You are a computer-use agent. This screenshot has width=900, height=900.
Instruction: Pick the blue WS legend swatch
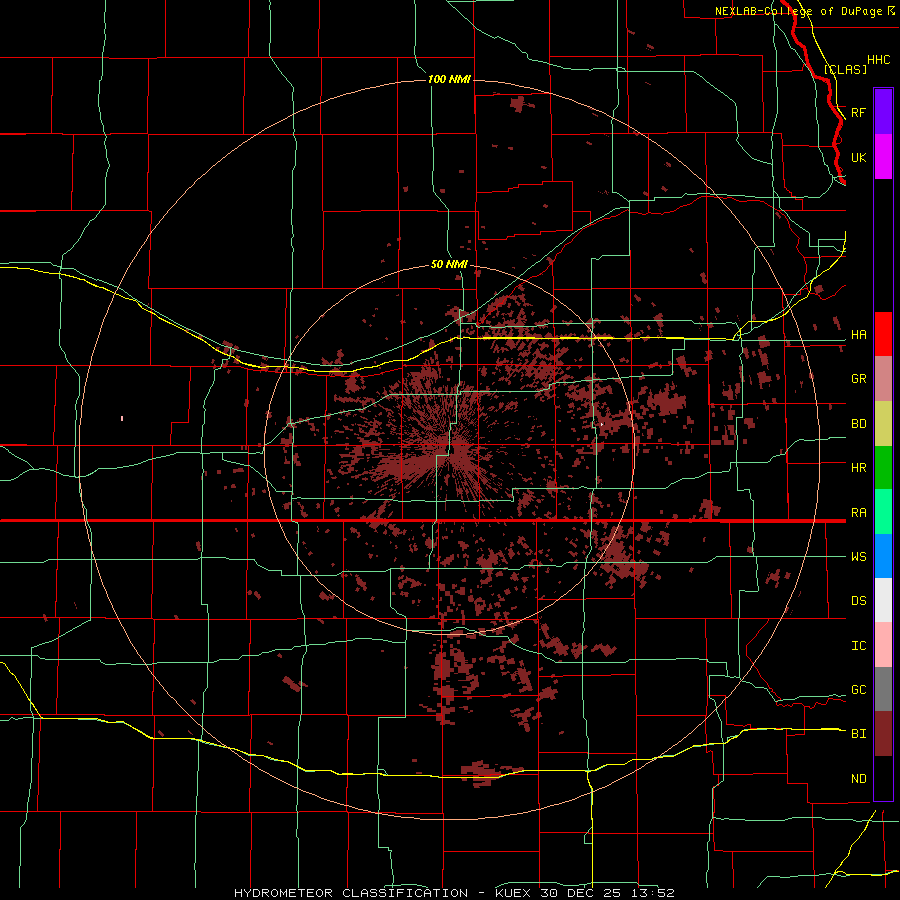pos(883,556)
